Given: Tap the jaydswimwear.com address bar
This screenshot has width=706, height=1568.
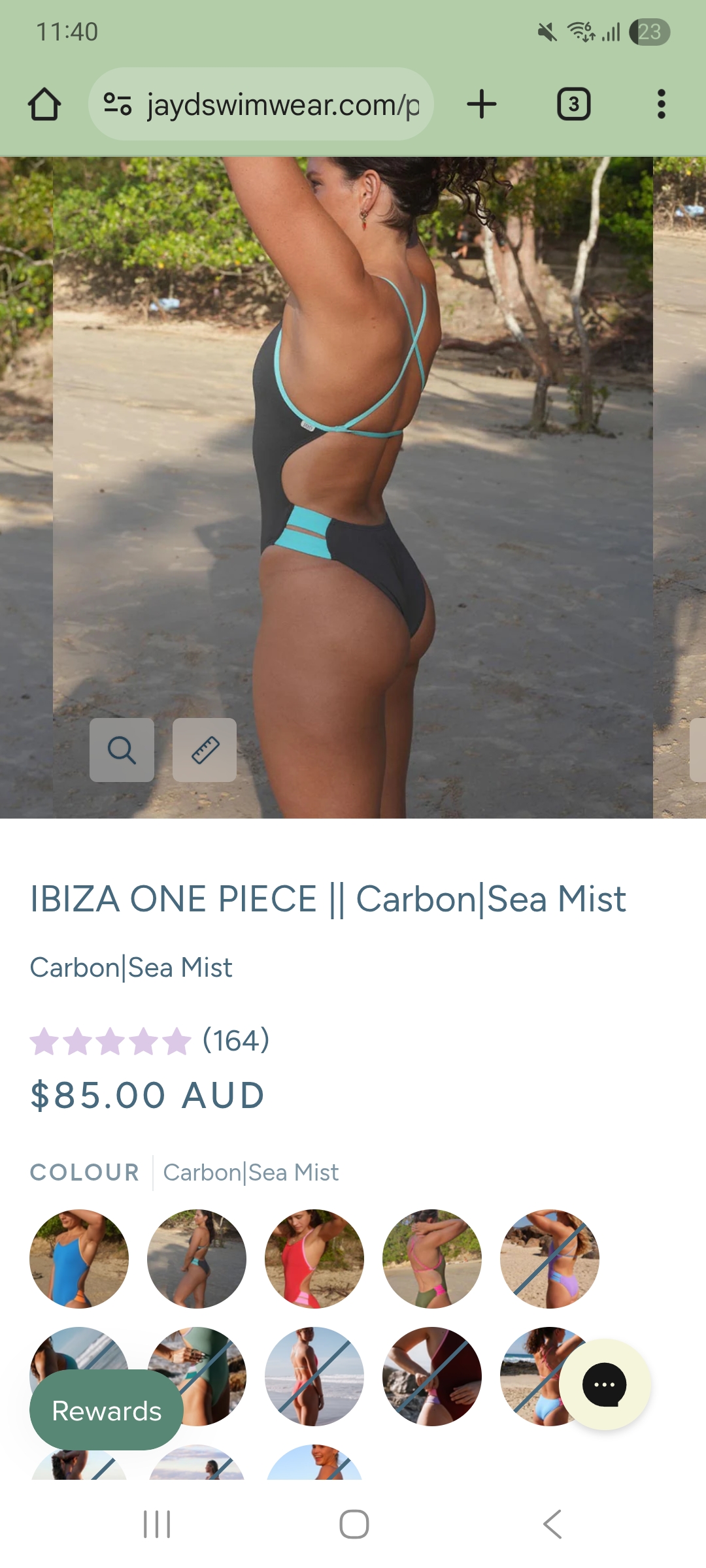Looking at the screenshot, I should click(261, 105).
